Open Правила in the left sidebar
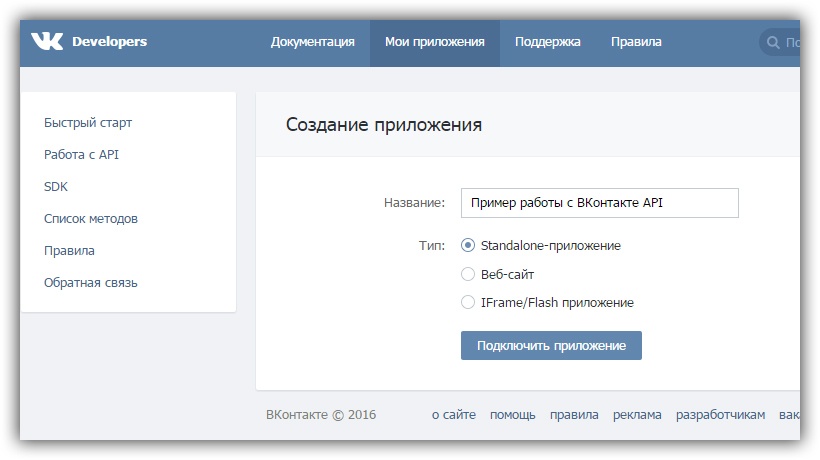Screen dimensions: 820x460 coord(69,250)
